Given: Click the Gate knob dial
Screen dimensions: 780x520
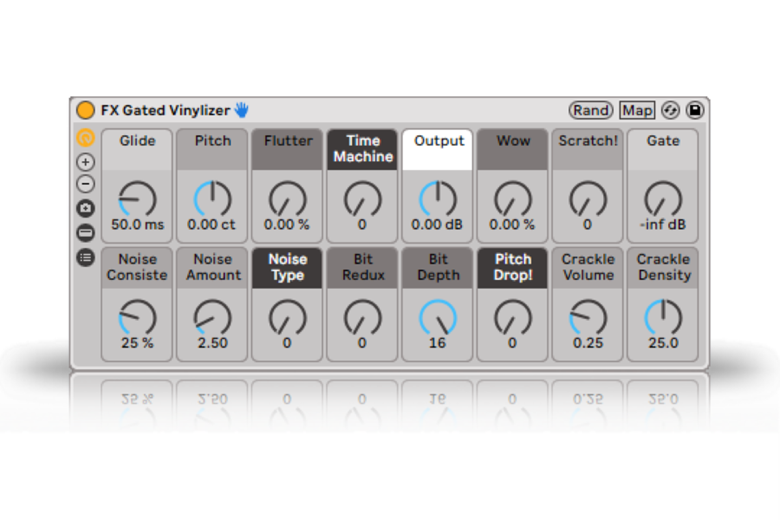Looking at the screenshot, I should point(663,200).
